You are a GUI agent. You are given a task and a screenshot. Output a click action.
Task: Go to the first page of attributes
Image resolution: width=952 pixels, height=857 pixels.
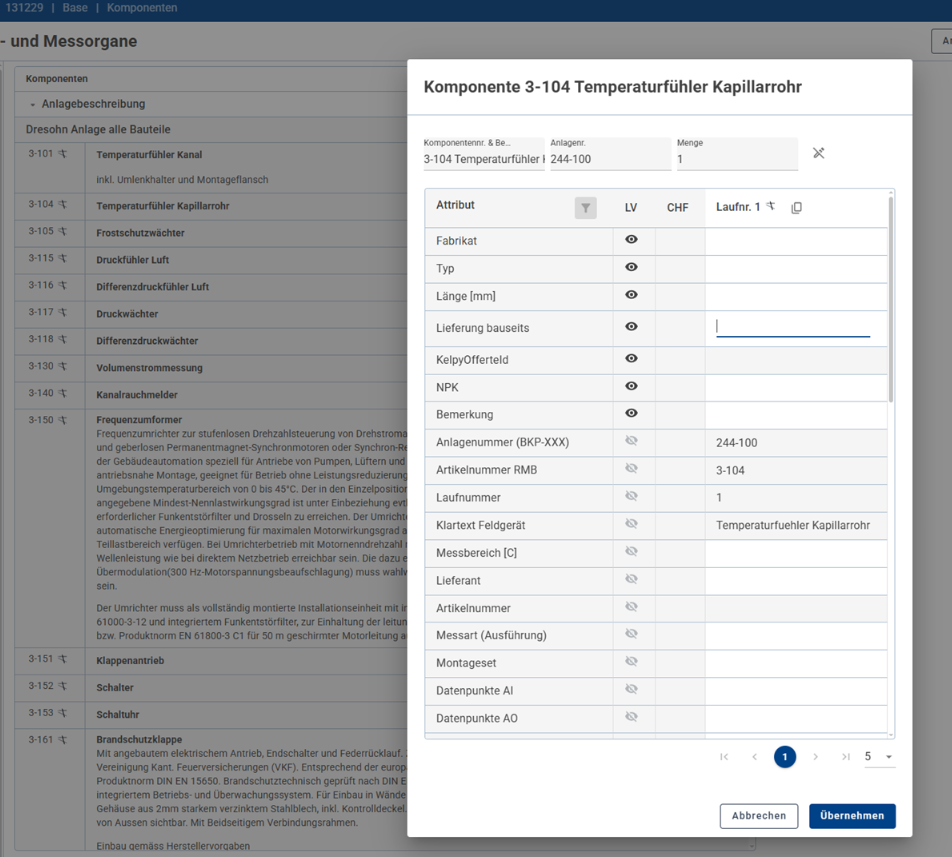(724, 757)
